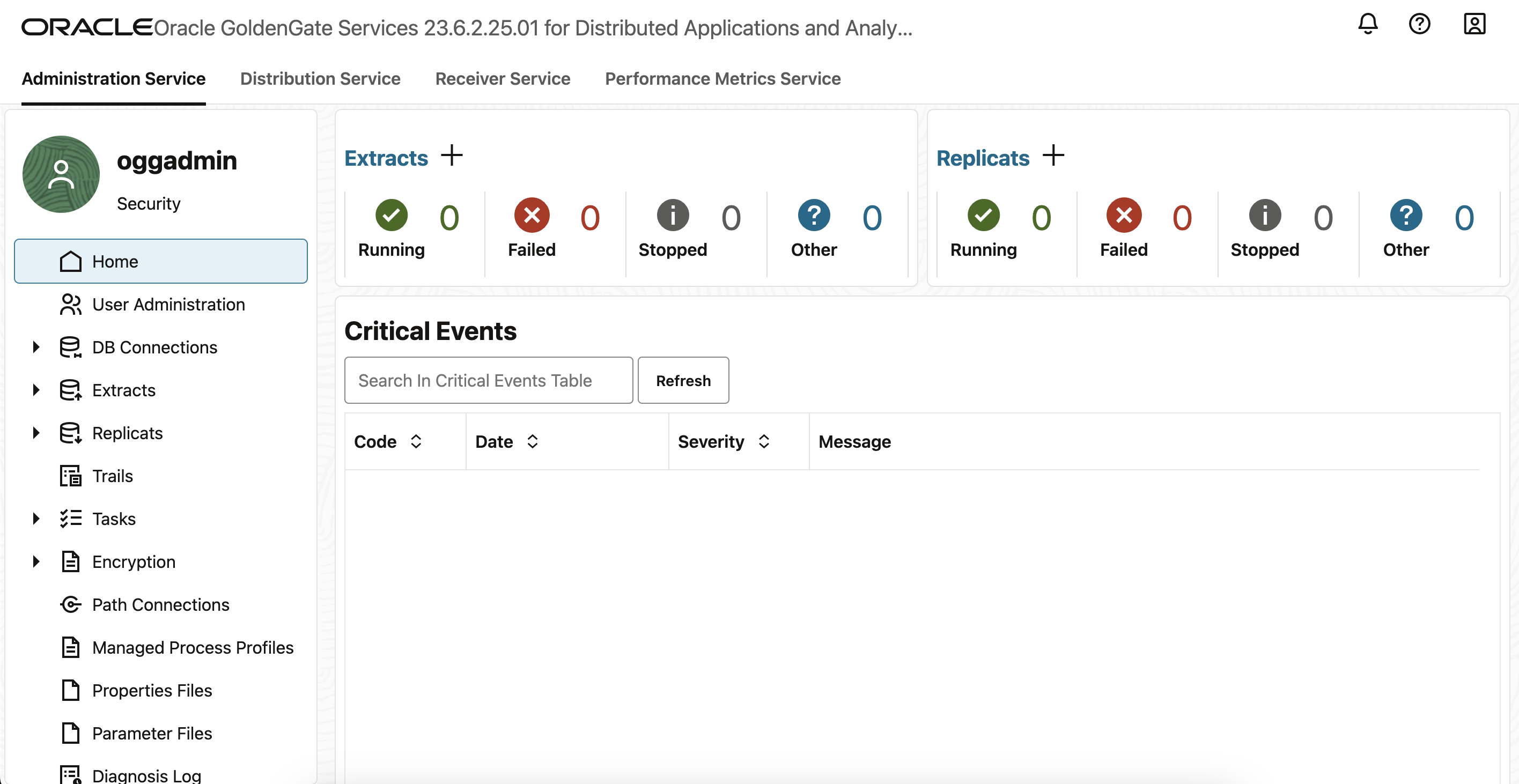This screenshot has height=784, width=1519.
Task: Open the notifications bell
Action: 1367,24
